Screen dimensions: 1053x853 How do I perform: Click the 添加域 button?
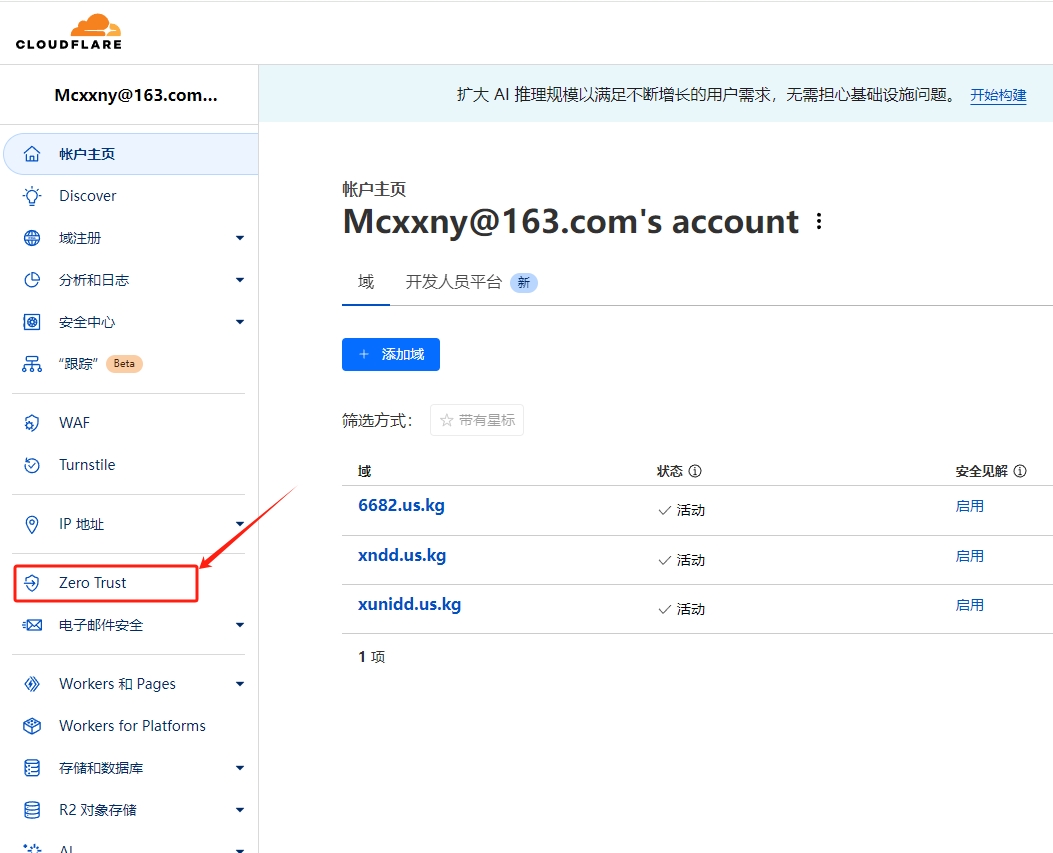click(x=391, y=354)
